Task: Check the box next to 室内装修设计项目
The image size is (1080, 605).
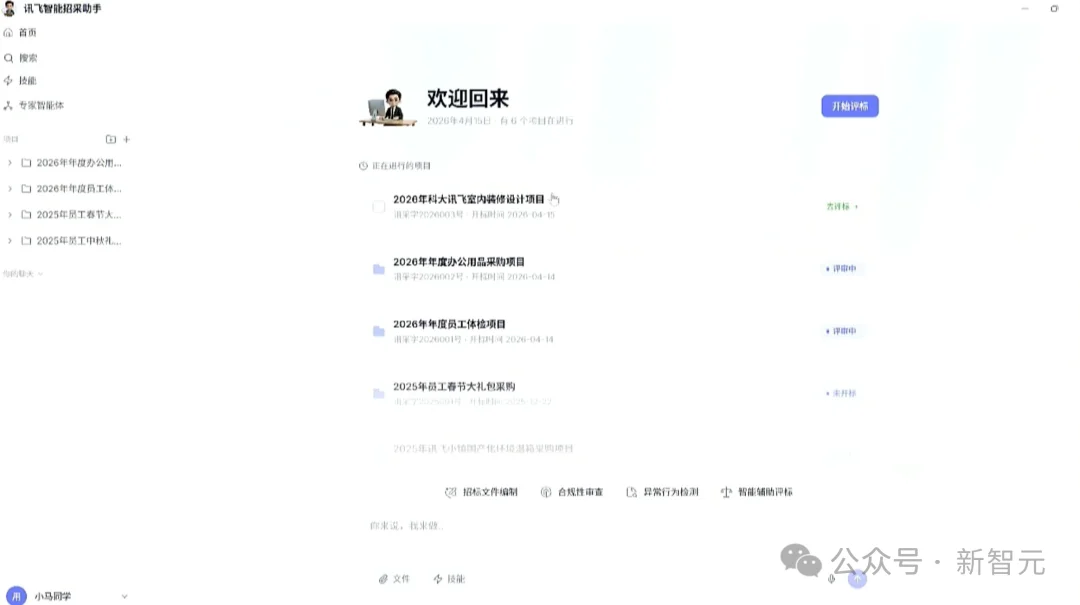Action: 379,205
